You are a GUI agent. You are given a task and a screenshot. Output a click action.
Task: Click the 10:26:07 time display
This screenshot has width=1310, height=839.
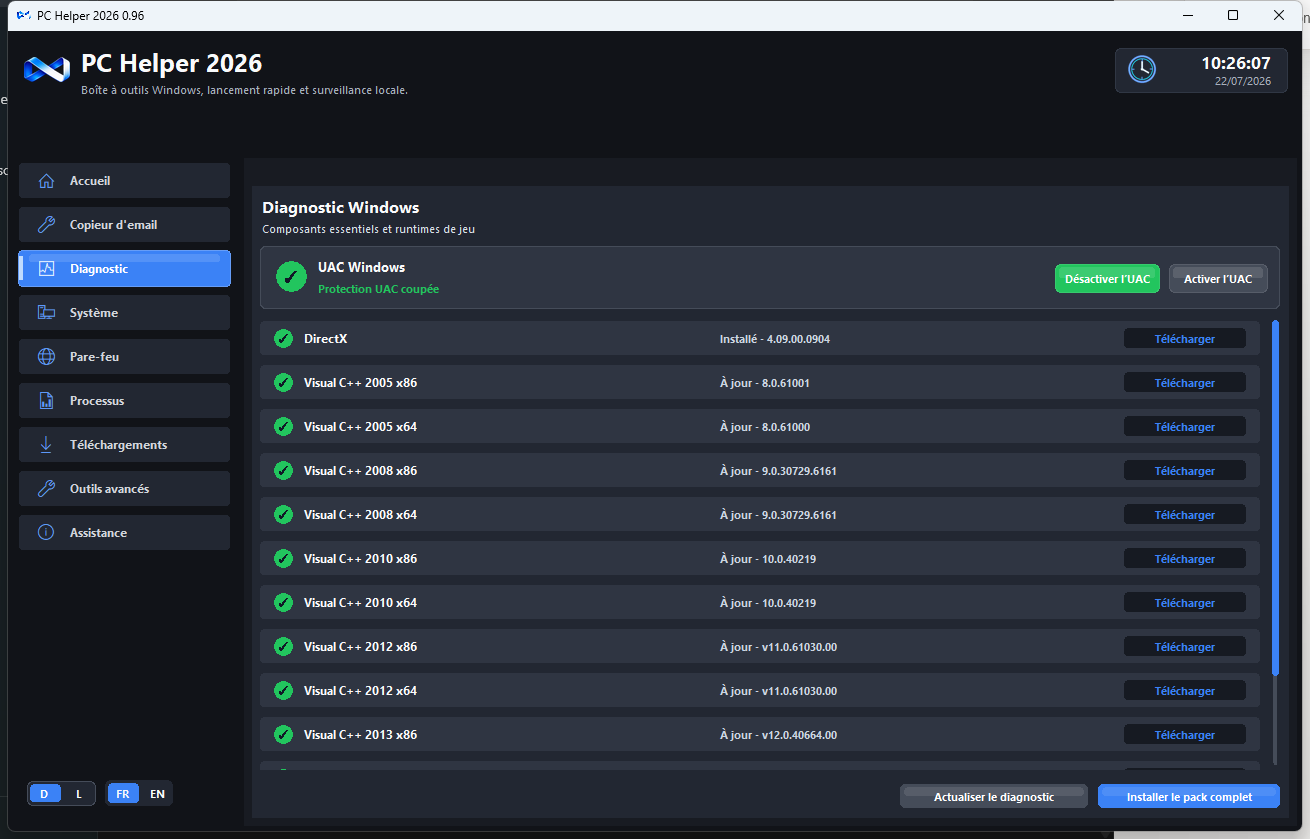[x=1236, y=63]
